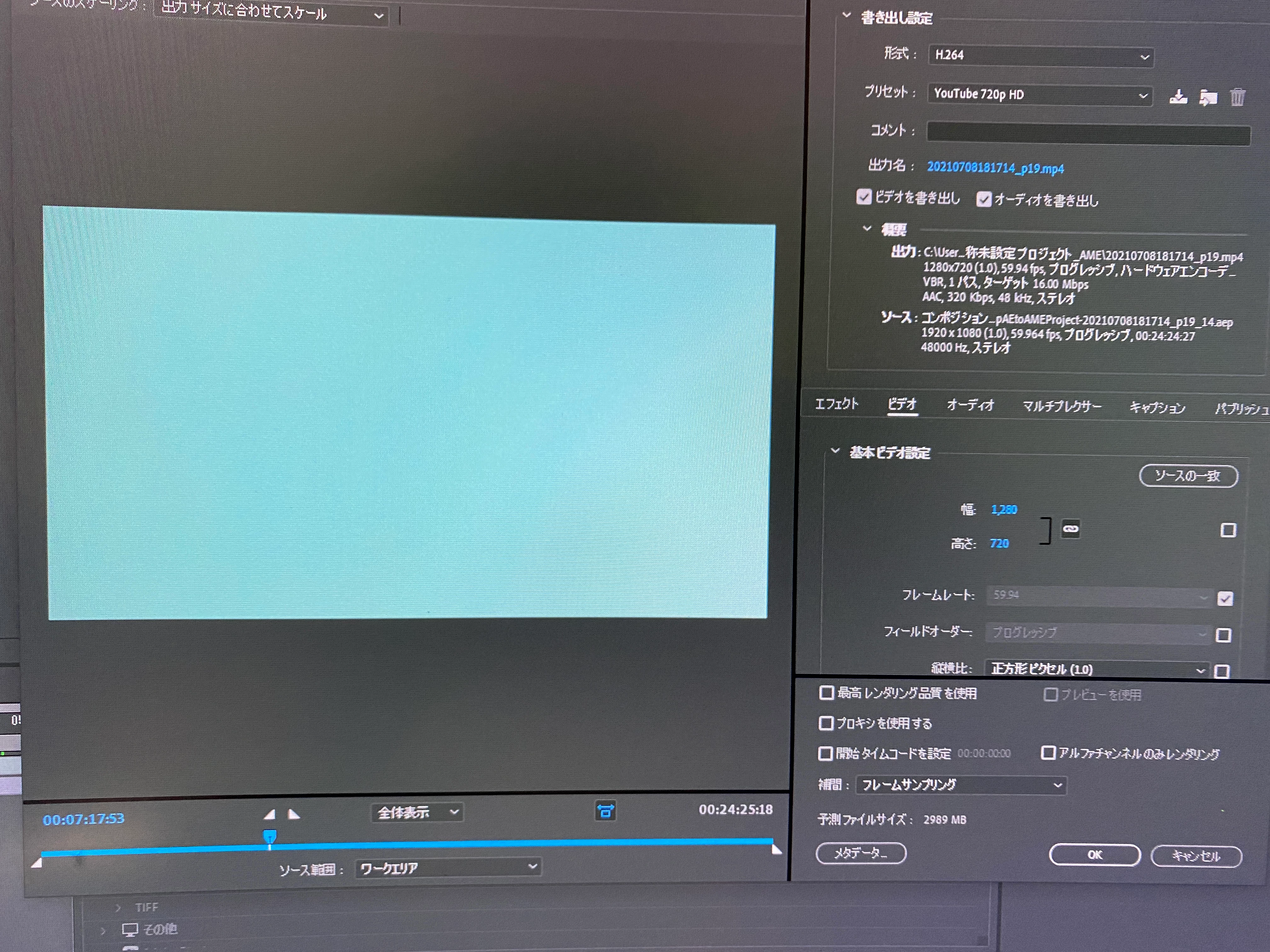Uncheck ビデオを書き出し checkbox
1270x952 pixels.
863,197
